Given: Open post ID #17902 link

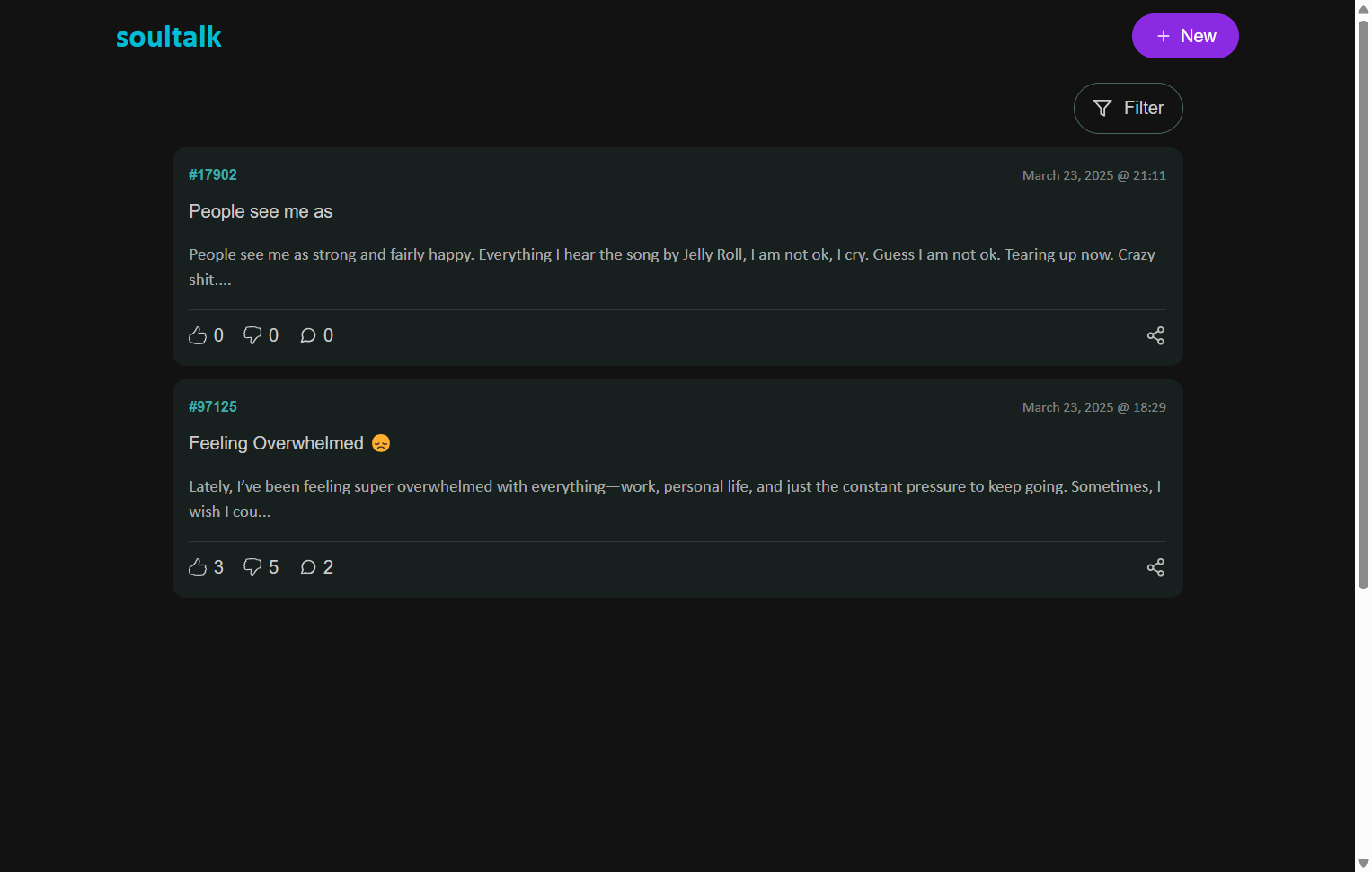Looking at the screenshot, I should [x=213, y=175].
